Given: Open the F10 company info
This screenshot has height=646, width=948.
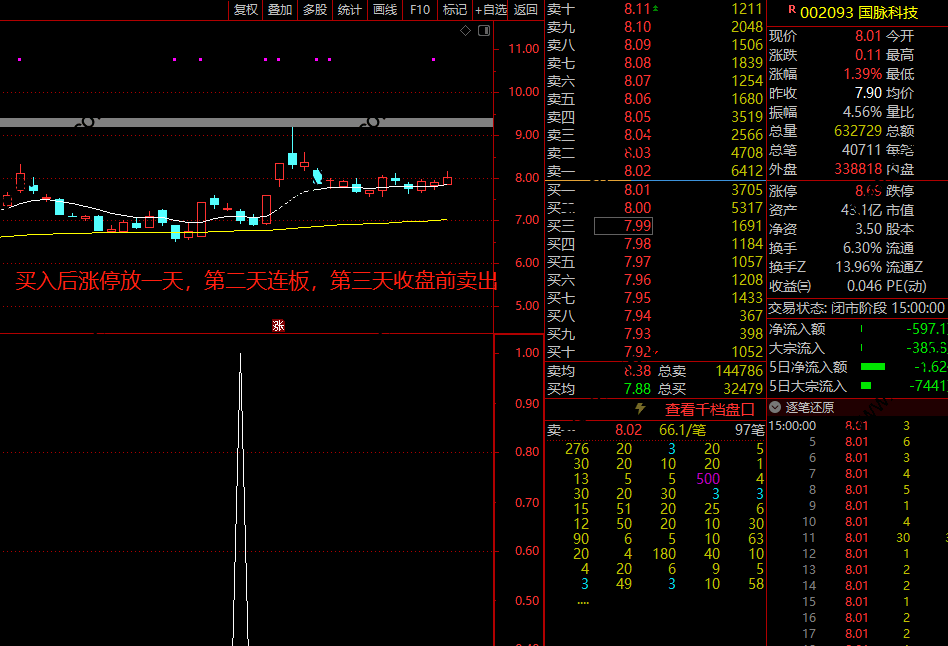Looking at the screenshot, I should coord(420,10).
